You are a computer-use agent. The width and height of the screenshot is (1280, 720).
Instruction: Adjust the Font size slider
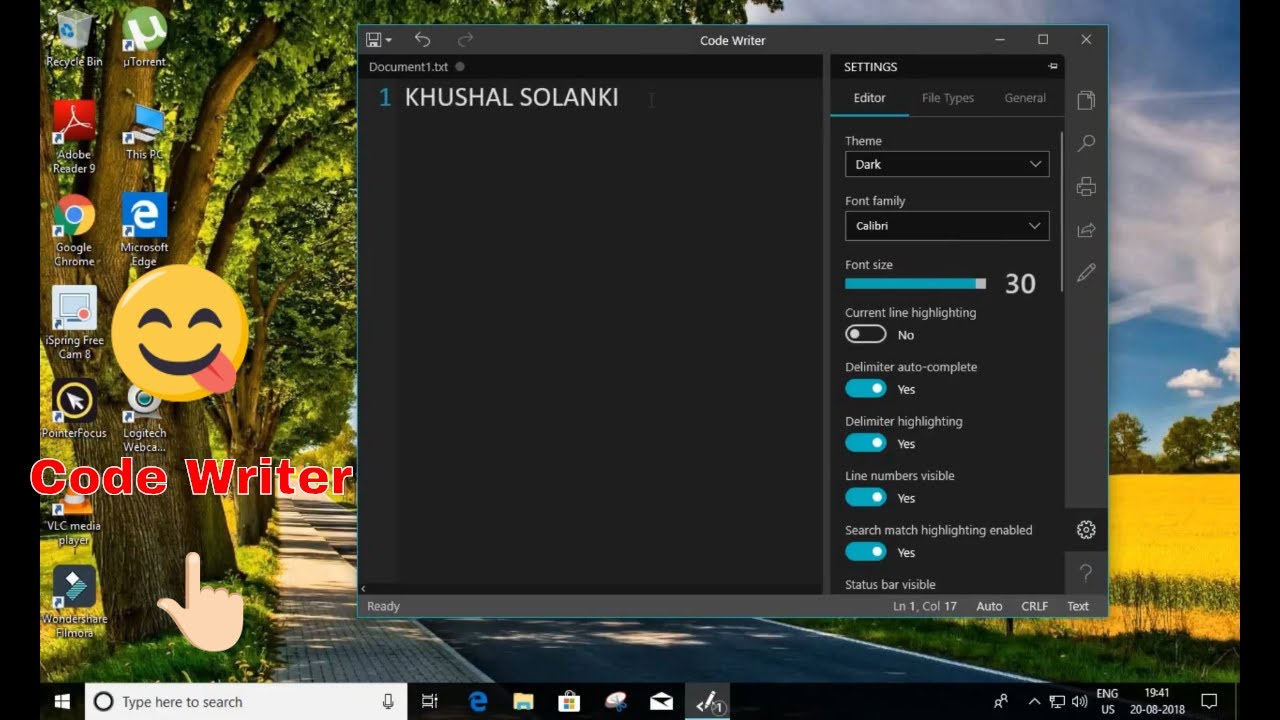[916, 284]
